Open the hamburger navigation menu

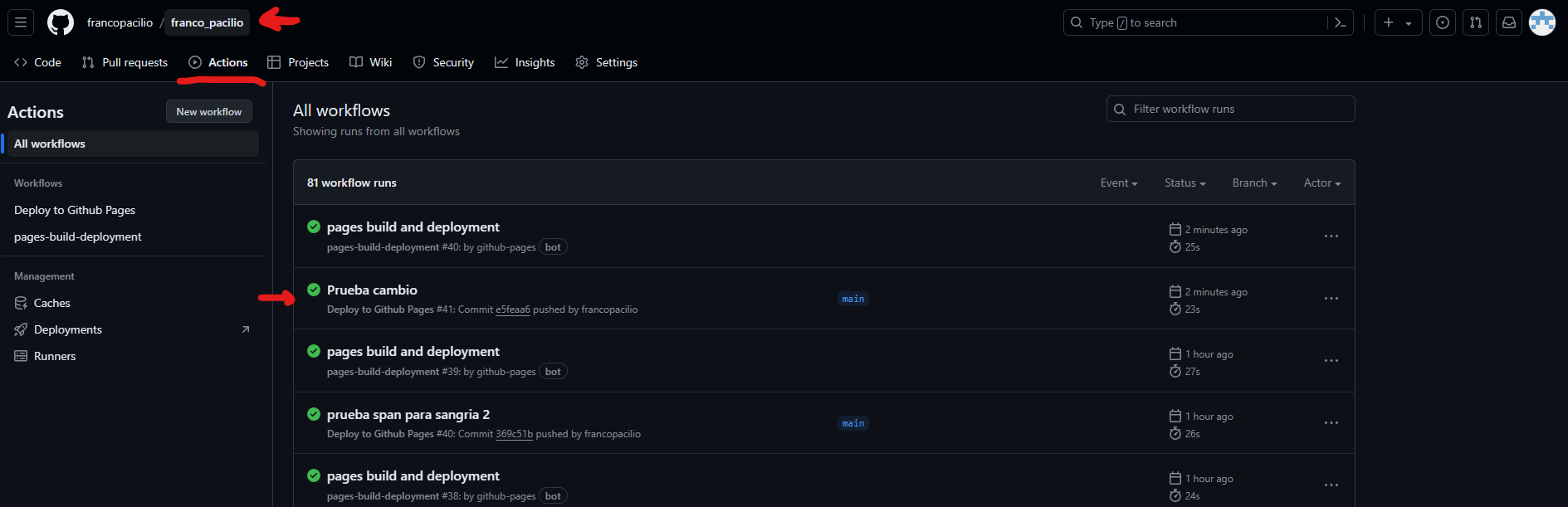[x=21, y=22]
